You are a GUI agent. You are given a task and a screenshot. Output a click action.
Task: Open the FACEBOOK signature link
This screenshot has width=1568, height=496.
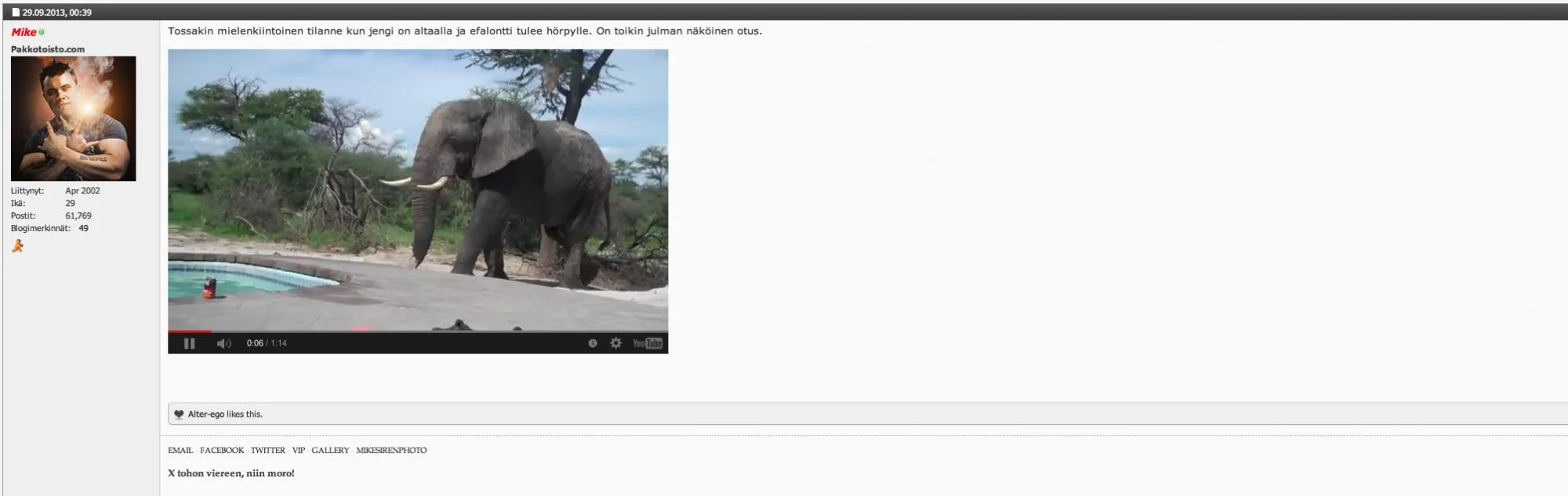coord(222,451)
